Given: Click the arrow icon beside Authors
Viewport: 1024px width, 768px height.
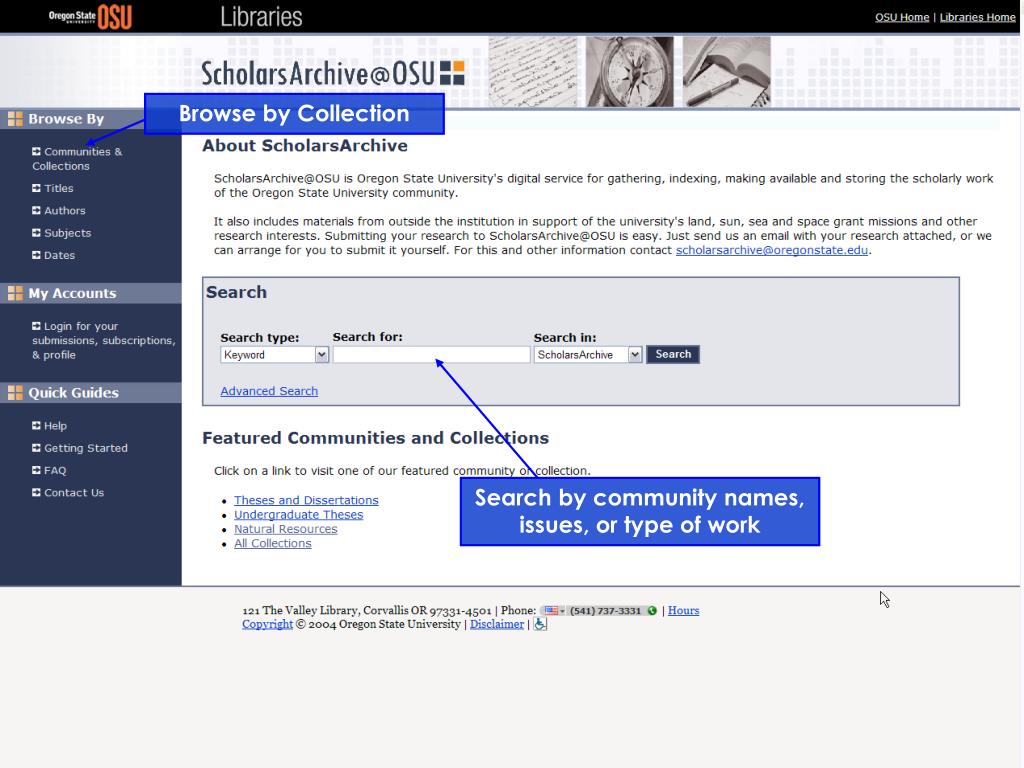Looking at the screenshot, I should 36,210.
